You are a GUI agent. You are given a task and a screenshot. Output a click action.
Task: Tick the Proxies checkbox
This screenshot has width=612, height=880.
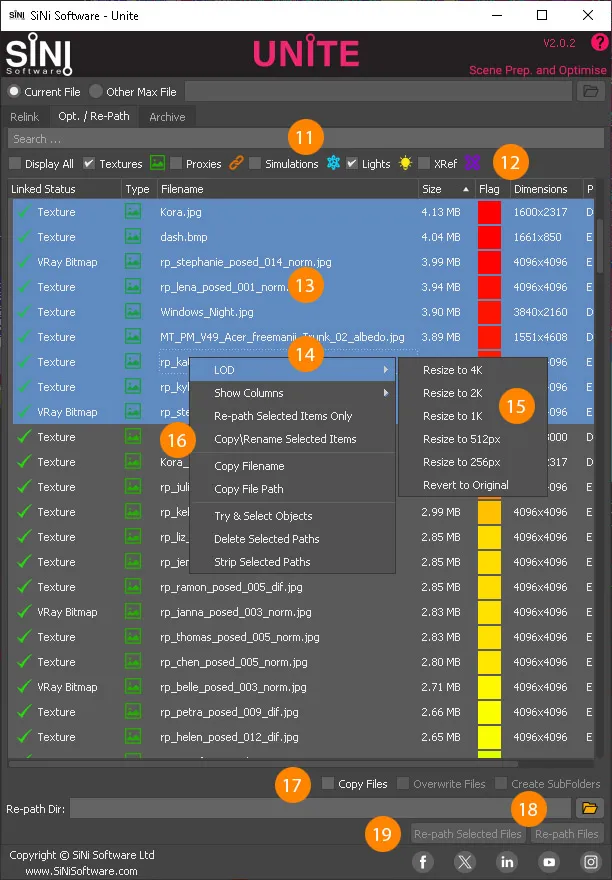tap(176, 163)
